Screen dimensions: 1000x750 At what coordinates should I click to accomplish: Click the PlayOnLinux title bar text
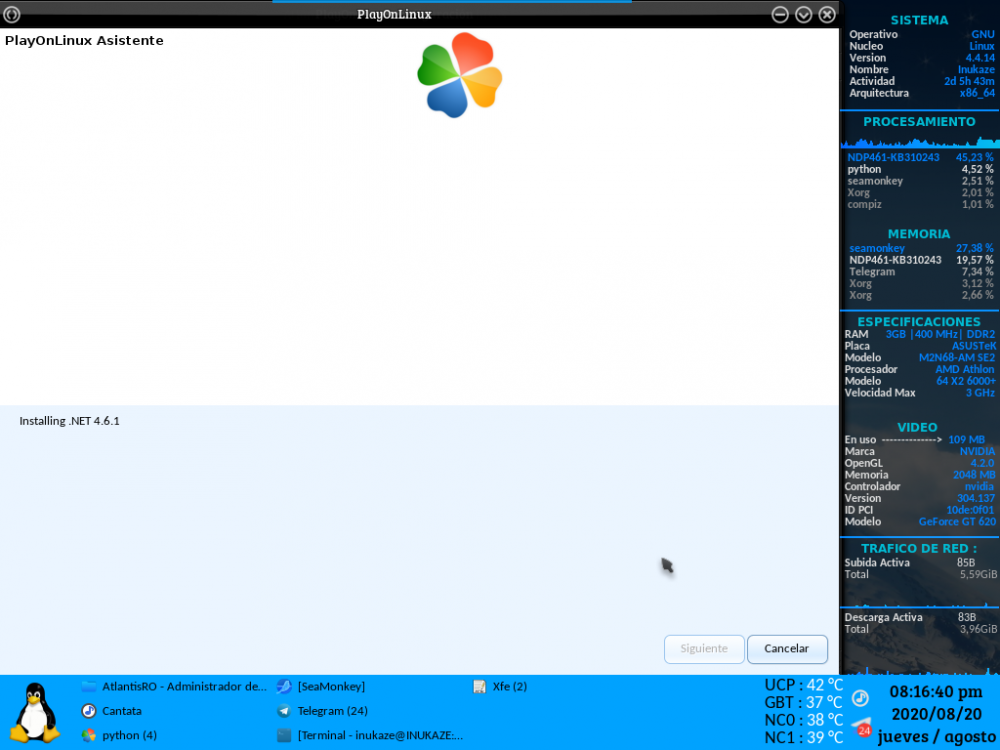click(x=394, y=14)
